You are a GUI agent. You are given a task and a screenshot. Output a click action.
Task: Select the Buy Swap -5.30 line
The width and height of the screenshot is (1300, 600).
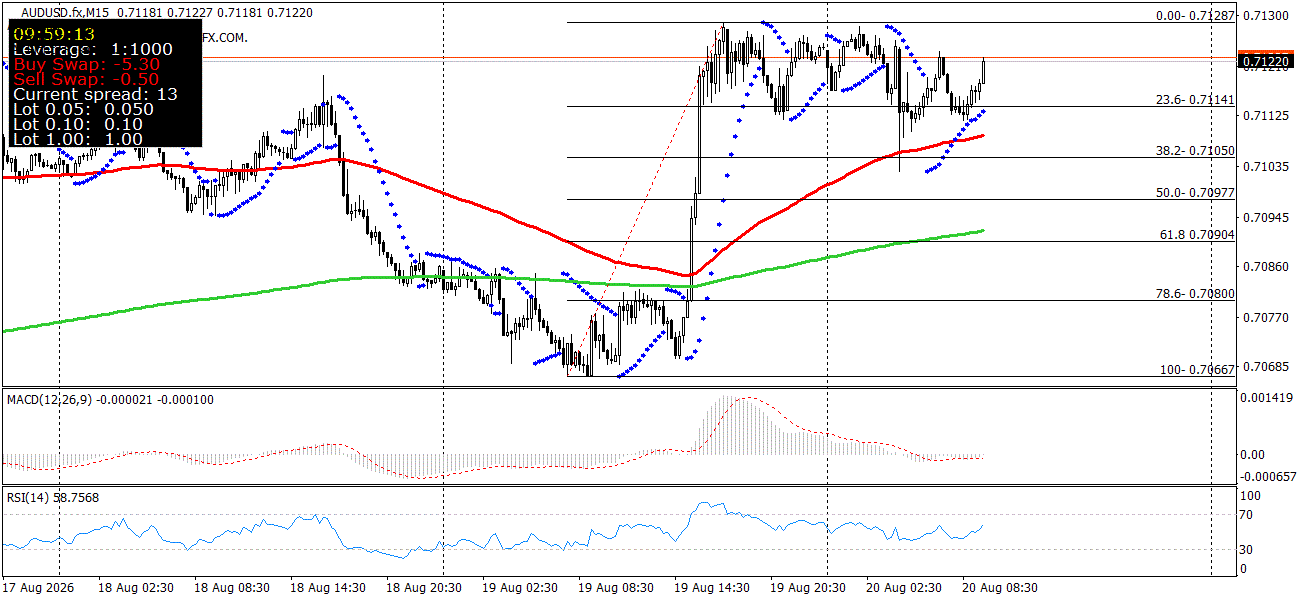point(86,64)
